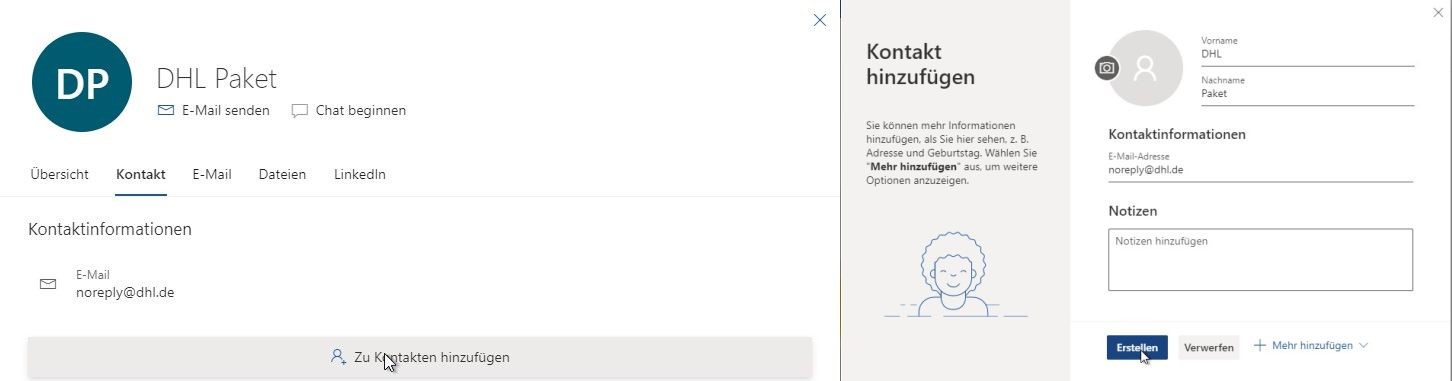The image size is (1452, 381).
Task: Click the DP avatar circle
Action: 82,82
